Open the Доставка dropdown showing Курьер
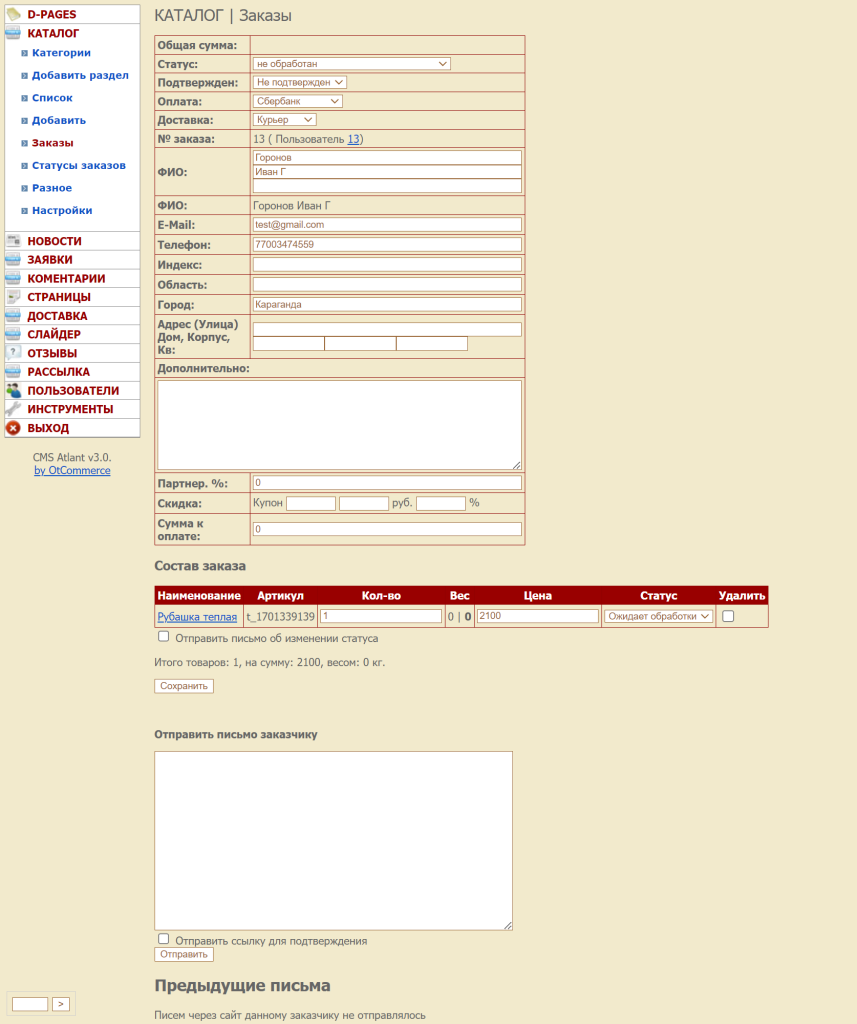857x1024 pixels. (x=284, y=120)
